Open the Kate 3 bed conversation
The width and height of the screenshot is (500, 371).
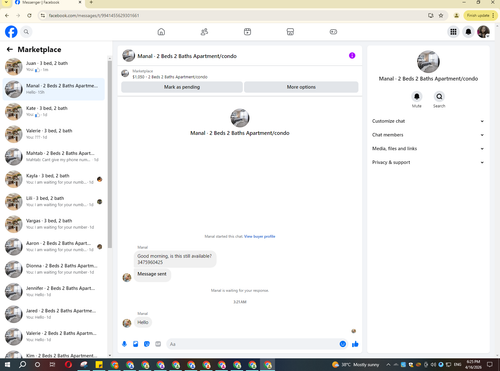[54, 111]
